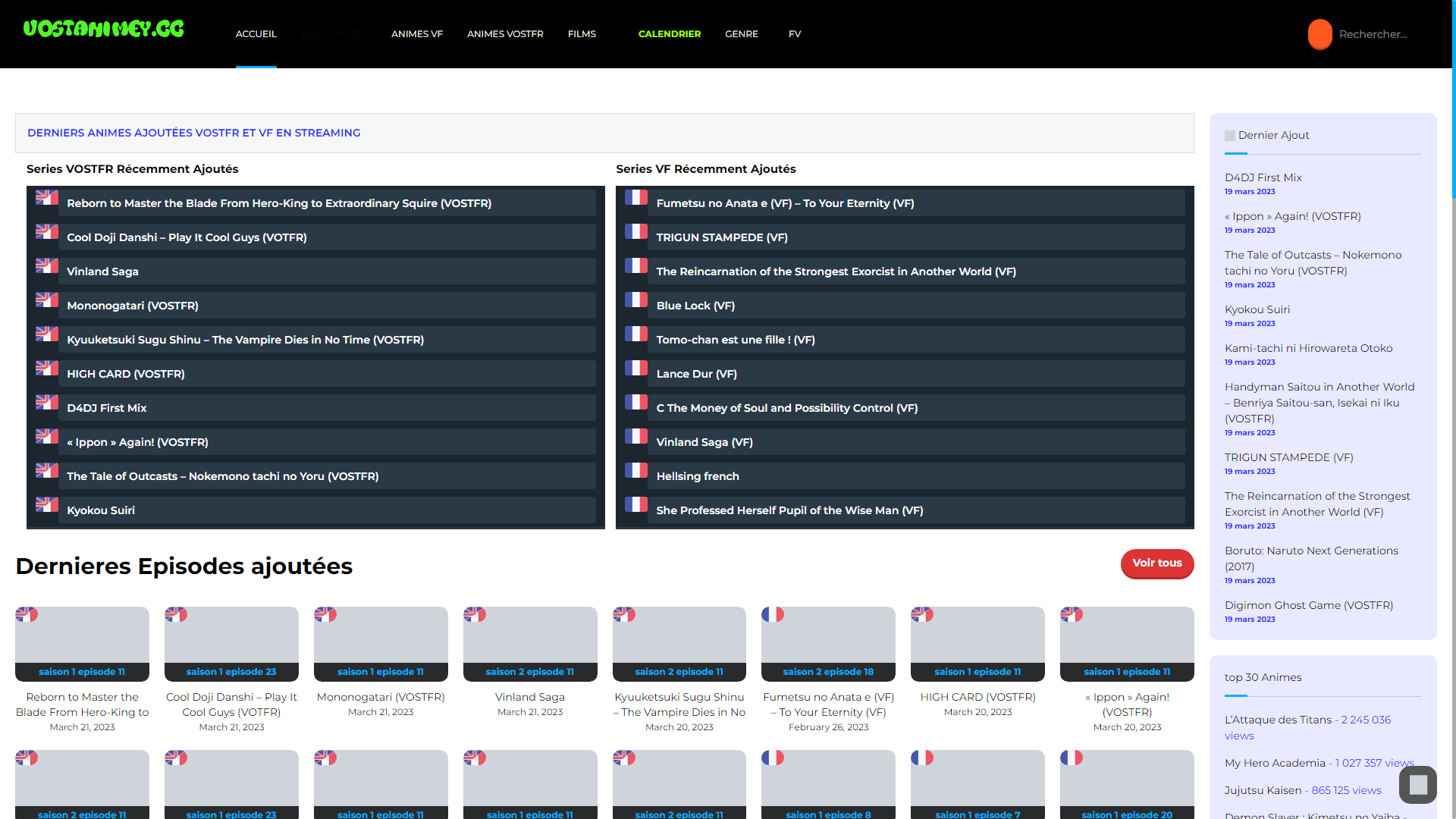Click the floating dark square button
This screenshot has width=1456, height=819.
click(x=1418, y=785)
